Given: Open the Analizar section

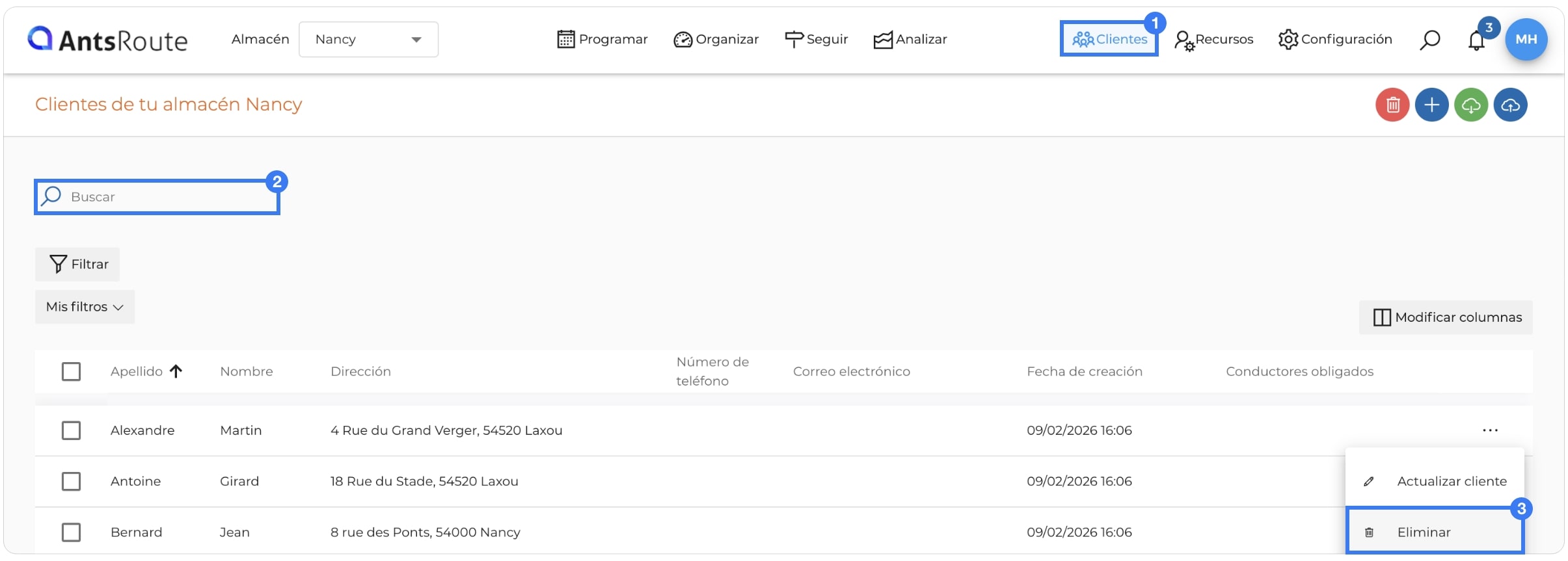Looking at the screenshot, I should (x=910, y=40).
